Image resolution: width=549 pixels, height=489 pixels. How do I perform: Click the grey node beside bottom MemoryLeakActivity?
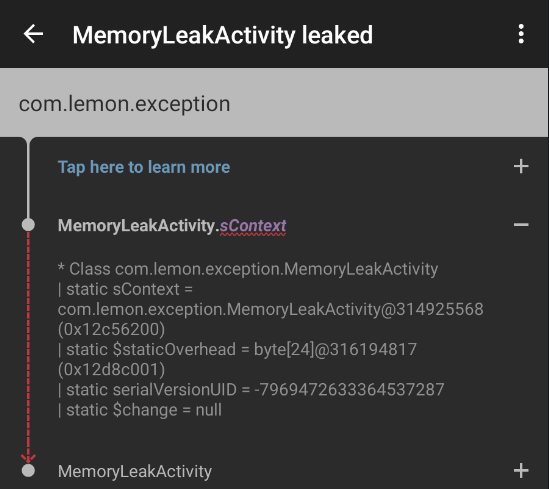(28, 470)
